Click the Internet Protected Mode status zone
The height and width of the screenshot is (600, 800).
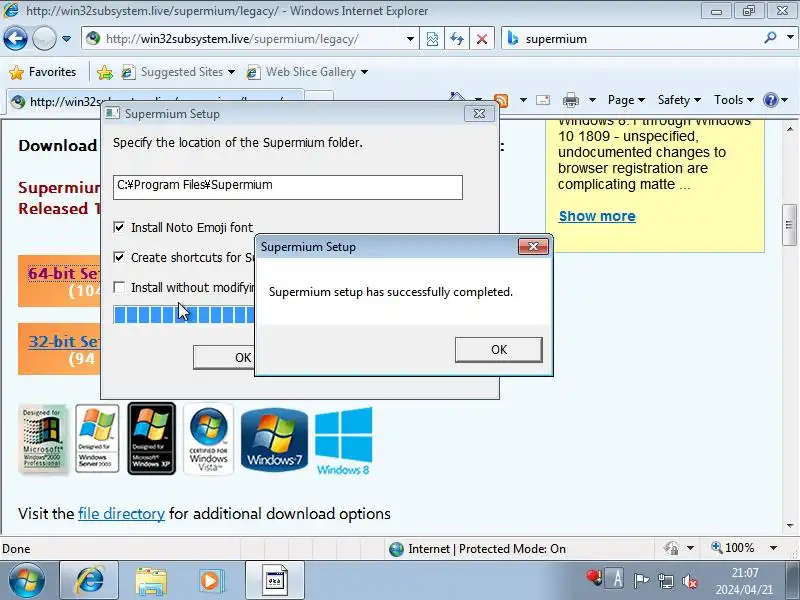478,548
